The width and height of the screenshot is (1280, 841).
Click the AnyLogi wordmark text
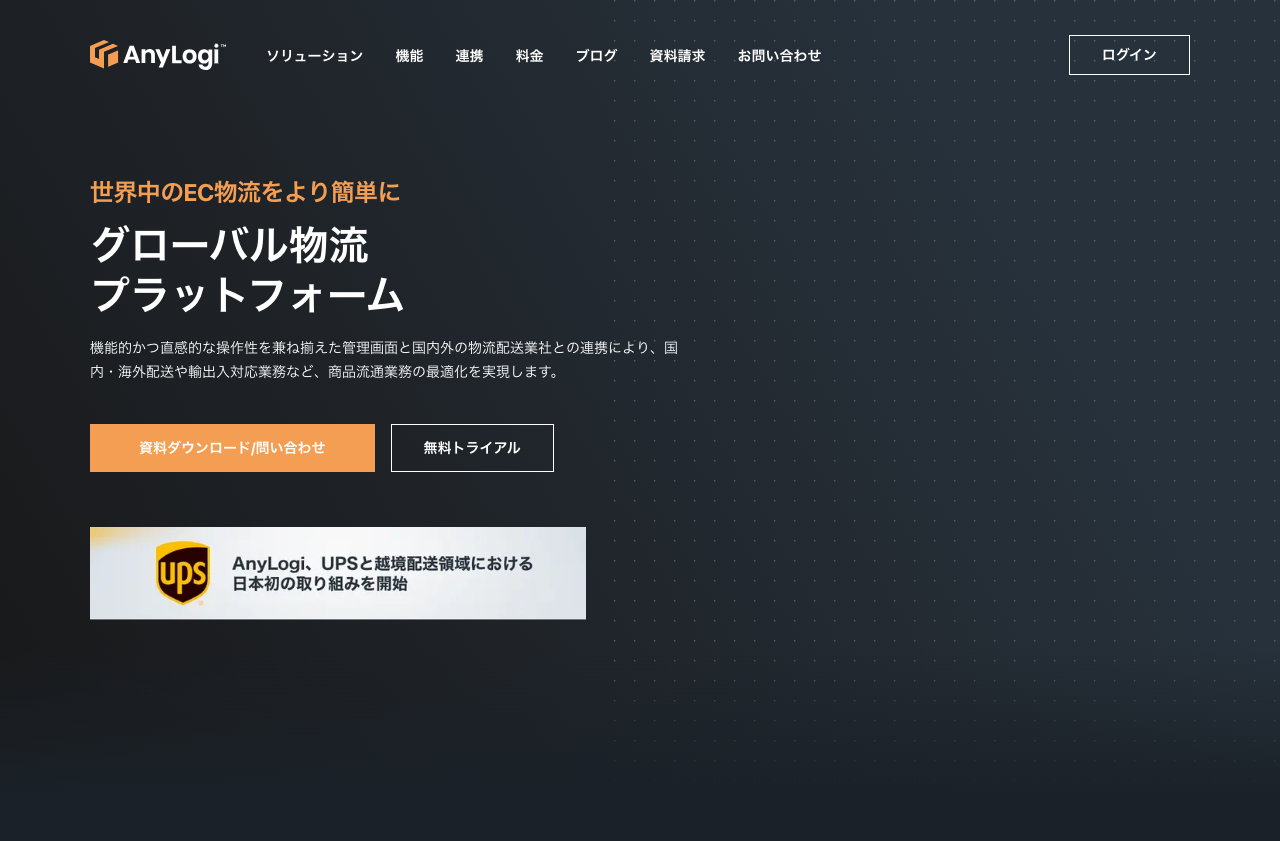tap(172, 55)
